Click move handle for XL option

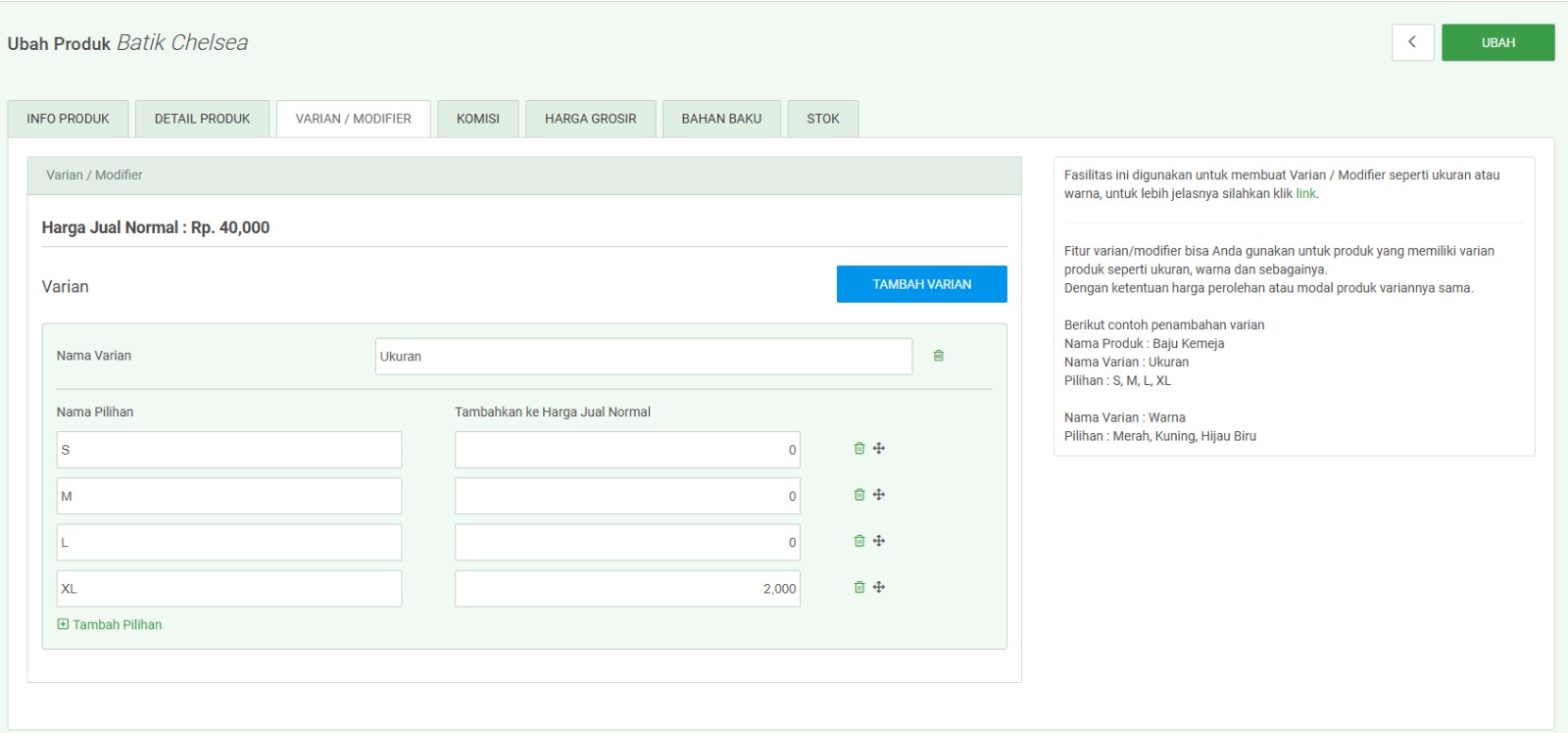879,587
